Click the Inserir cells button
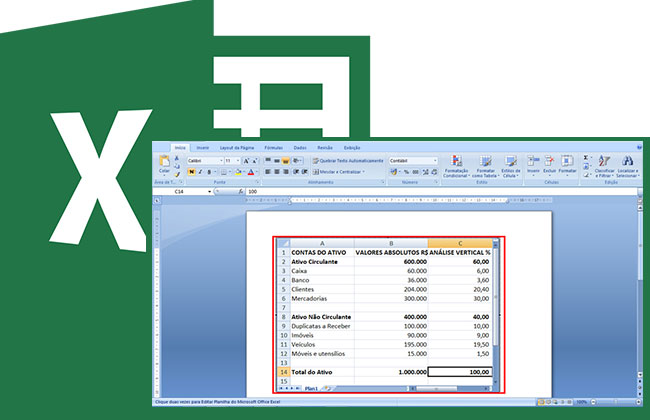The image size is (650, 420). (x=533, y=165)
